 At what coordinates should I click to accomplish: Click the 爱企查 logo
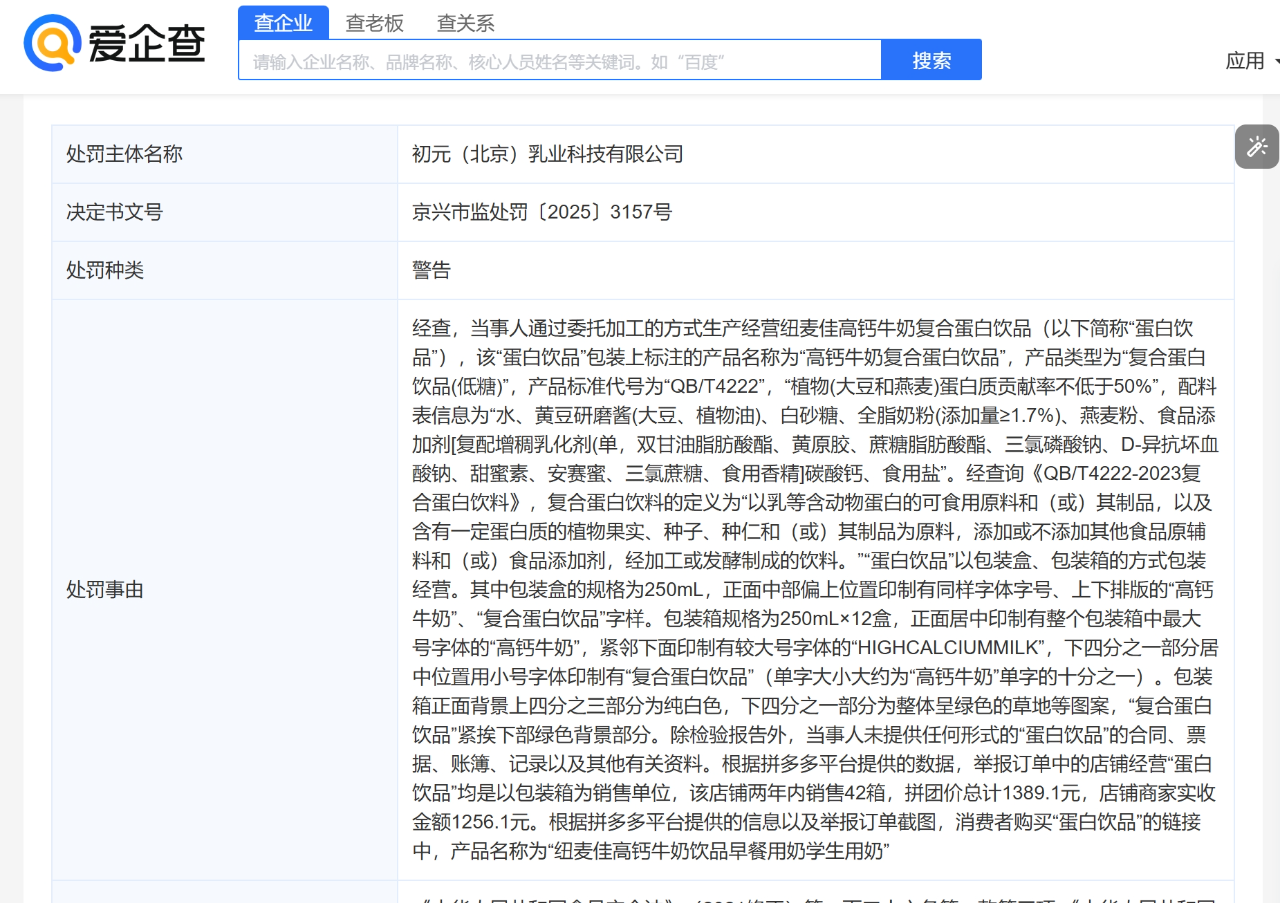(114, 43)
